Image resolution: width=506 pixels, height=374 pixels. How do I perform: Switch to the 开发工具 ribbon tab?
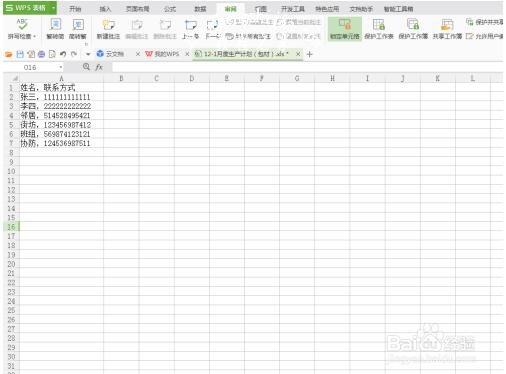click(x=293, y=9)
